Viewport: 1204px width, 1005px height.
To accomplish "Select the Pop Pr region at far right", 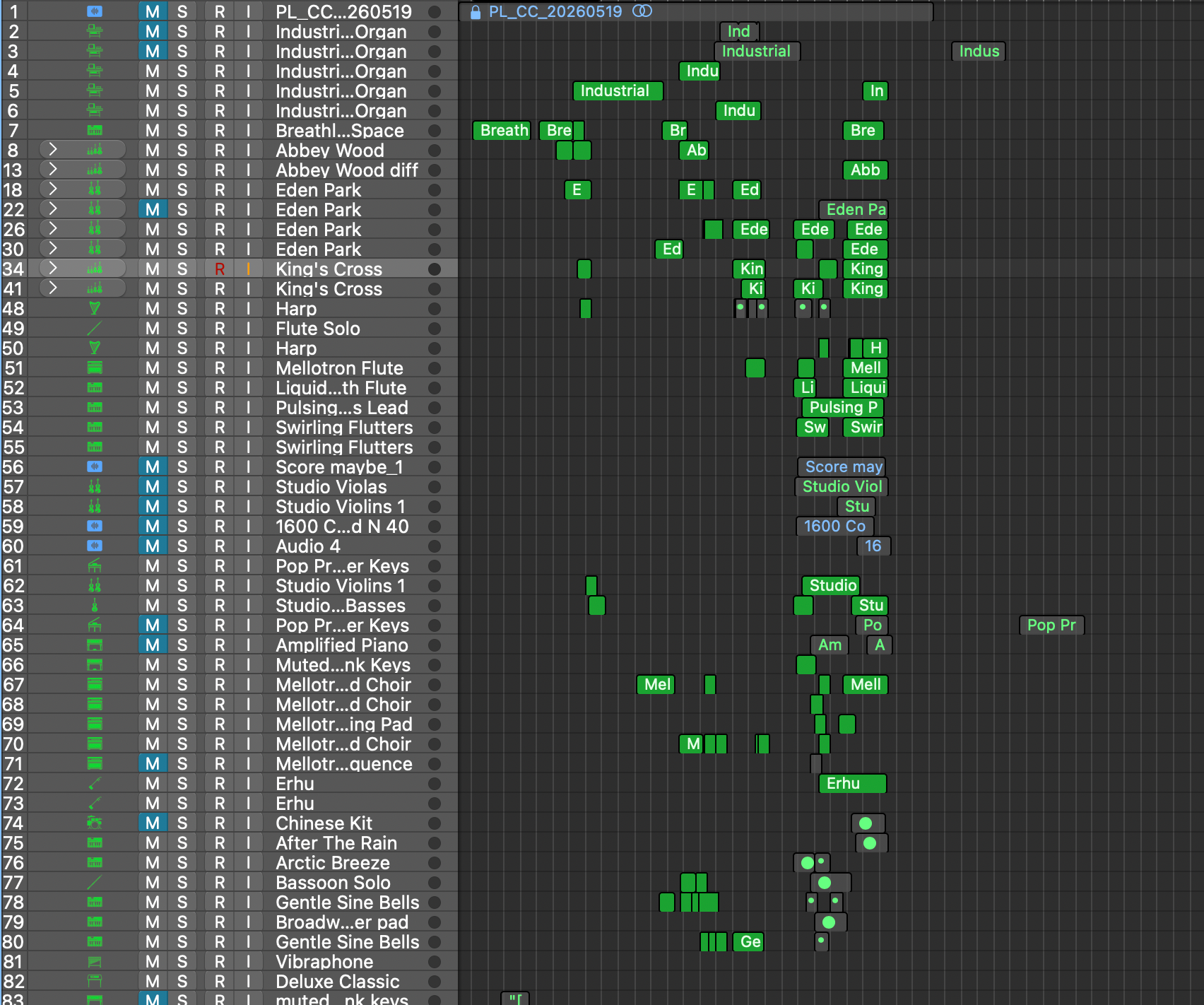I will pyautogui.click(x=1051, y=625).
